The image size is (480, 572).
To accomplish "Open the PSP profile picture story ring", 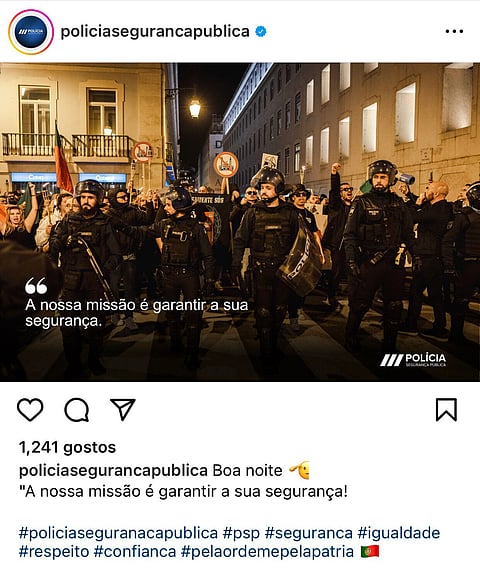I will click(x=31, y=32).
